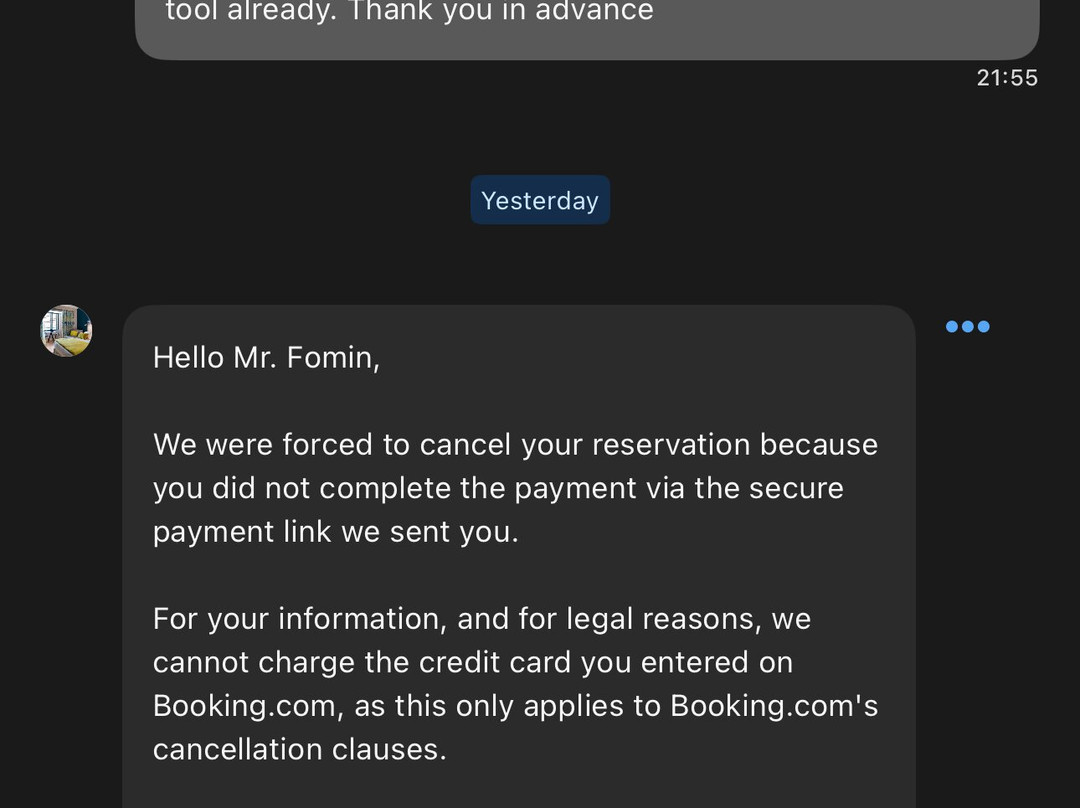Tap the property host avatar picture
Screen dimensions: 1080x808
click(66, 331)
